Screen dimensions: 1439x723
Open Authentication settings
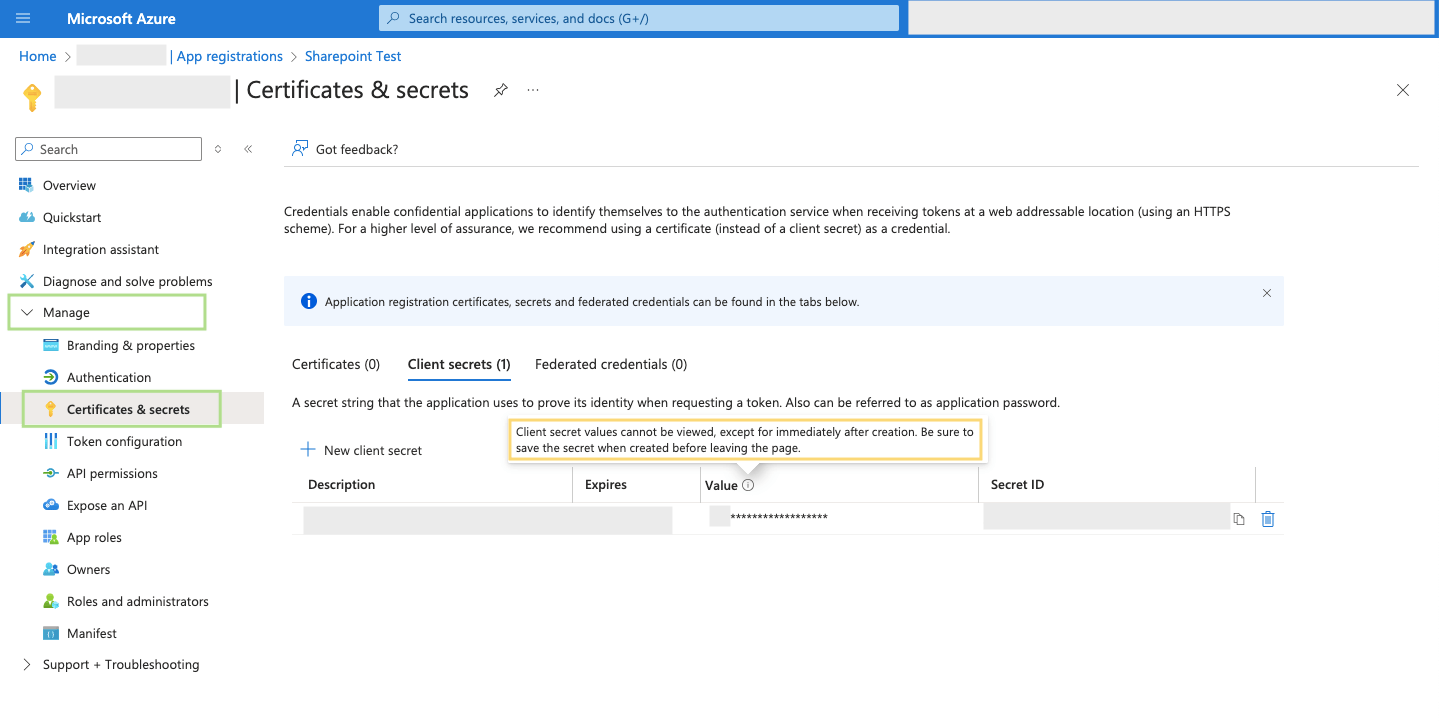[x=109, y=377]
